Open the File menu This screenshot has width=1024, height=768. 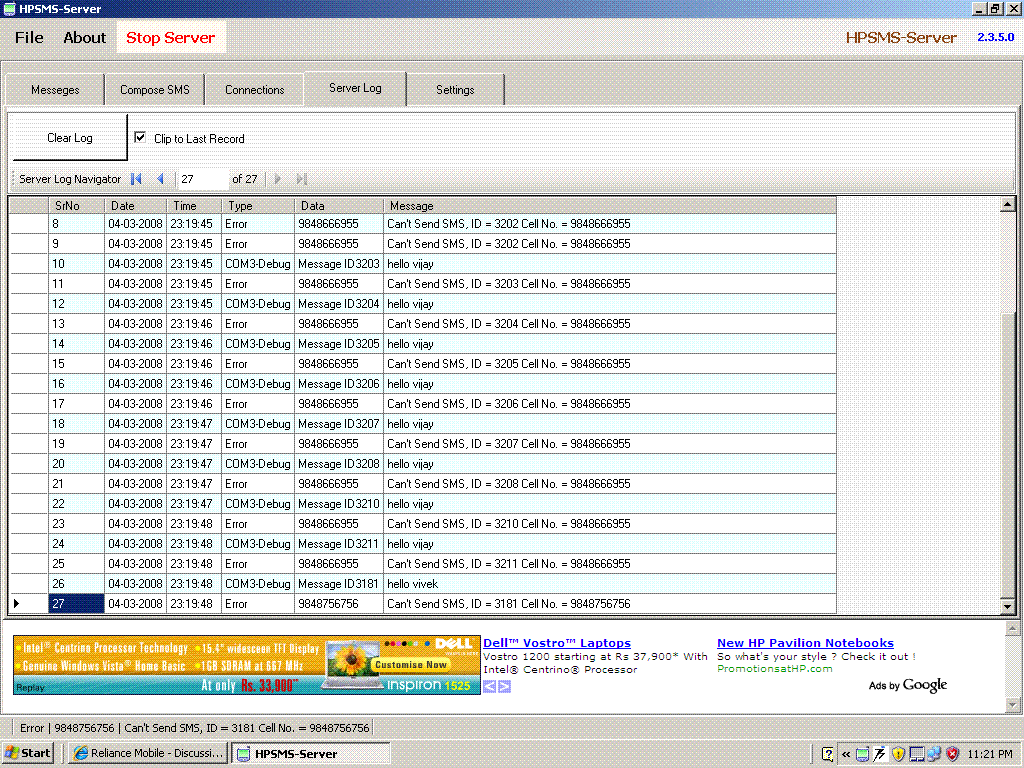[x=29, y=38]
